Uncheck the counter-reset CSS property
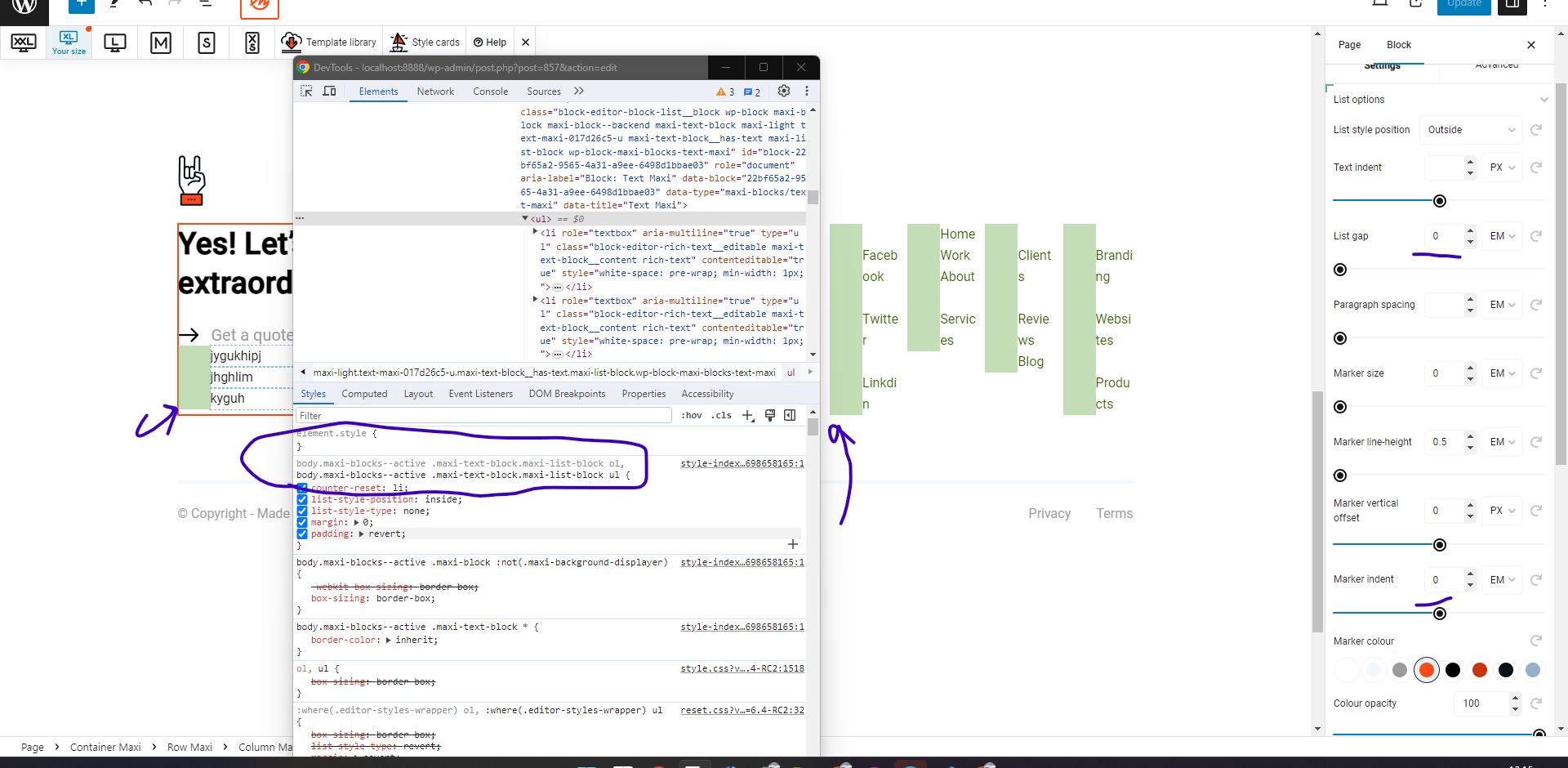The image size is (1568, 768). tap(303, 488)
